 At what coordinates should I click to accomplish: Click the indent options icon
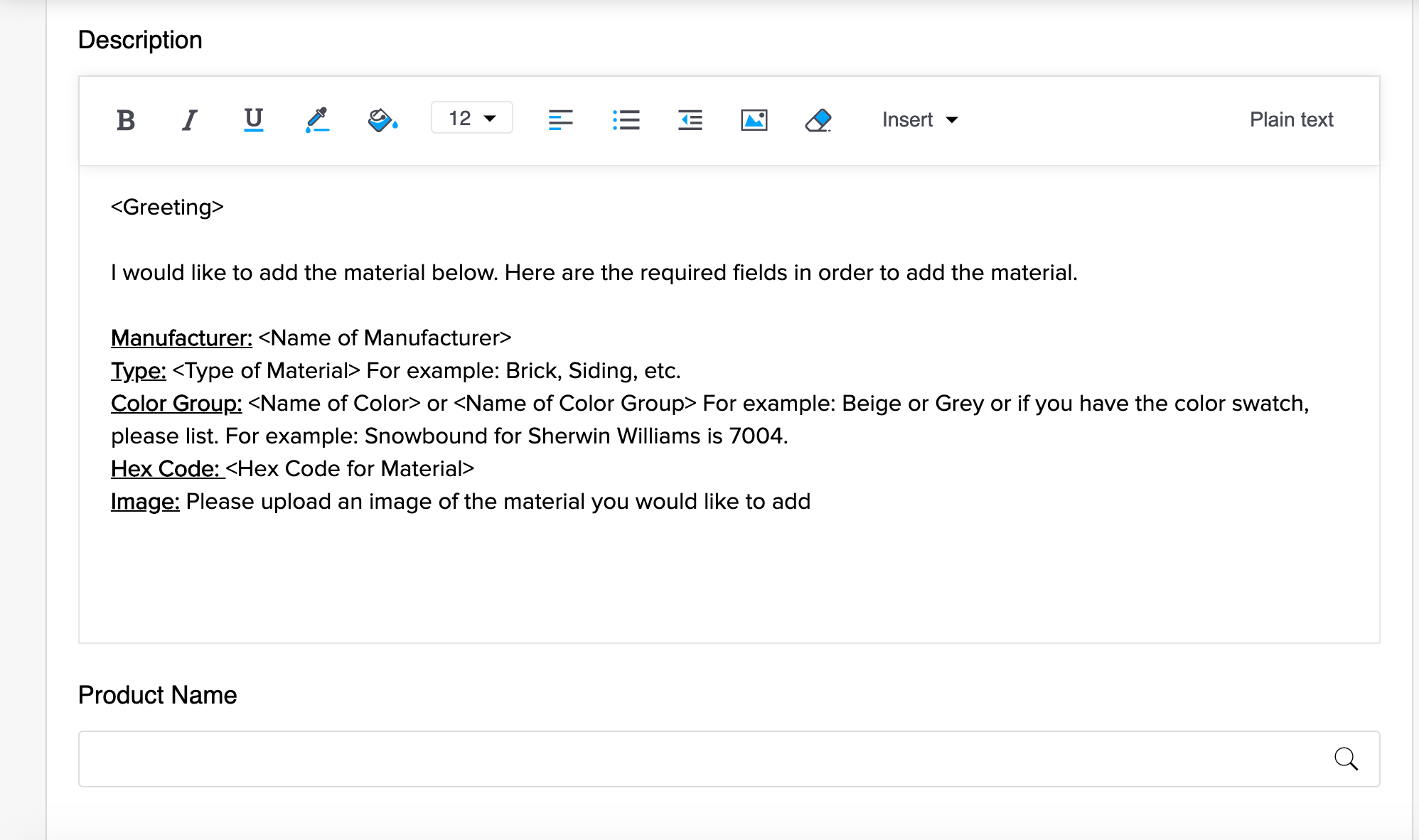[x=690, y=119]
